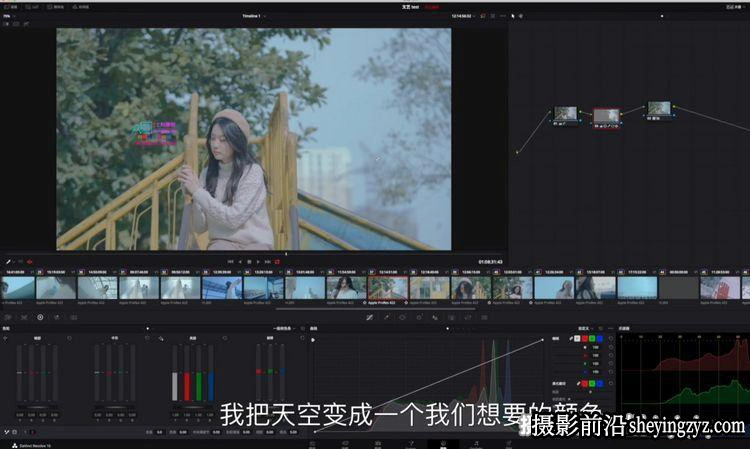
Task: Select the third node in the node graph
Action: 659,108
